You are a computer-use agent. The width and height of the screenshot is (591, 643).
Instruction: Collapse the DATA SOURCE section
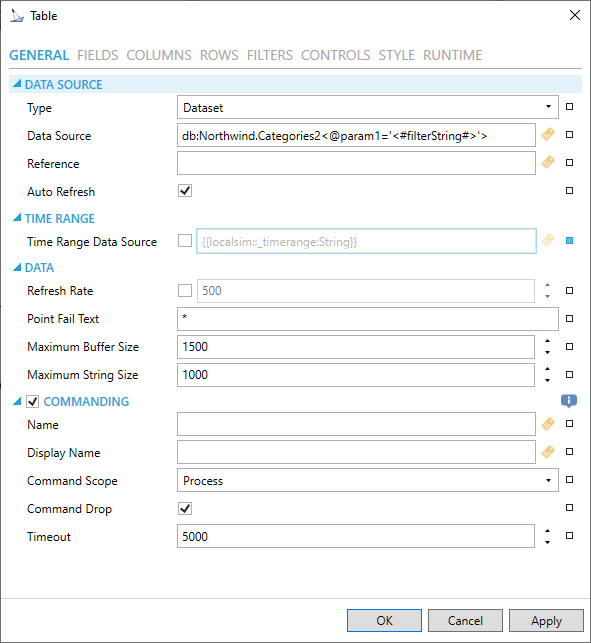(17, 84)
